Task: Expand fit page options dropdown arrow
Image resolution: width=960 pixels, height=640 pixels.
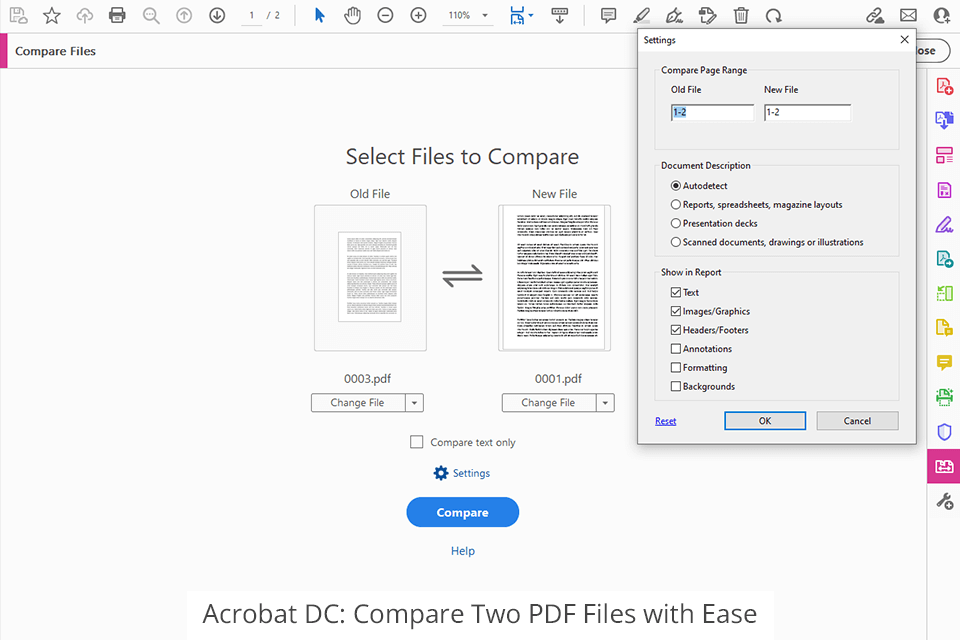Action: click(531, 15)
